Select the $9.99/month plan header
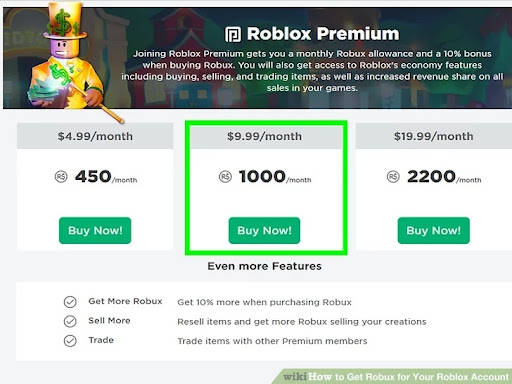The width and height of the screenshot is (512, 384). (266, 137)
